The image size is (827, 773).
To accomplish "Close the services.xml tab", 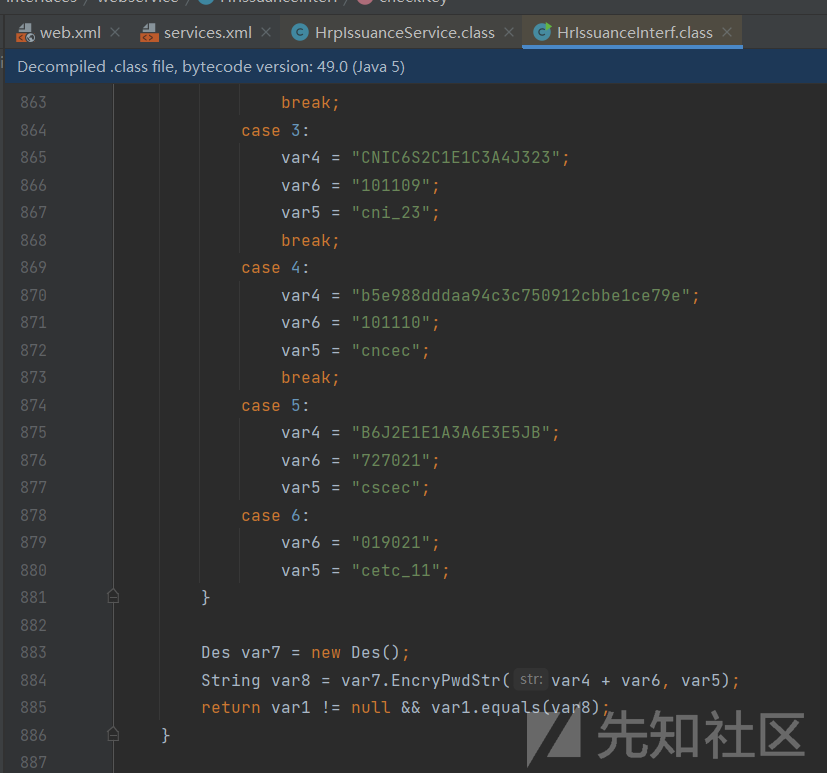I will pos(266,33).
